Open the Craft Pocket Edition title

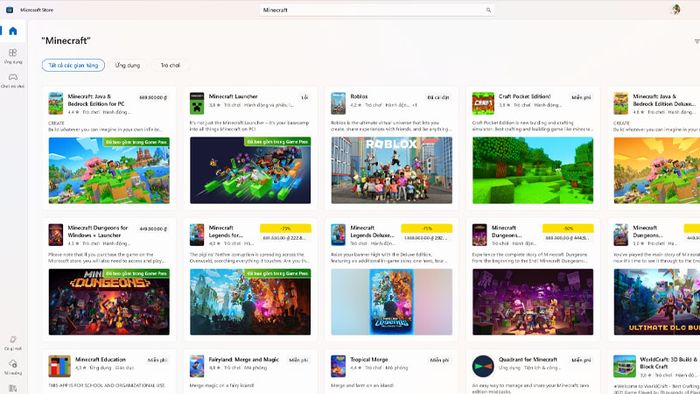pos(525,96)
